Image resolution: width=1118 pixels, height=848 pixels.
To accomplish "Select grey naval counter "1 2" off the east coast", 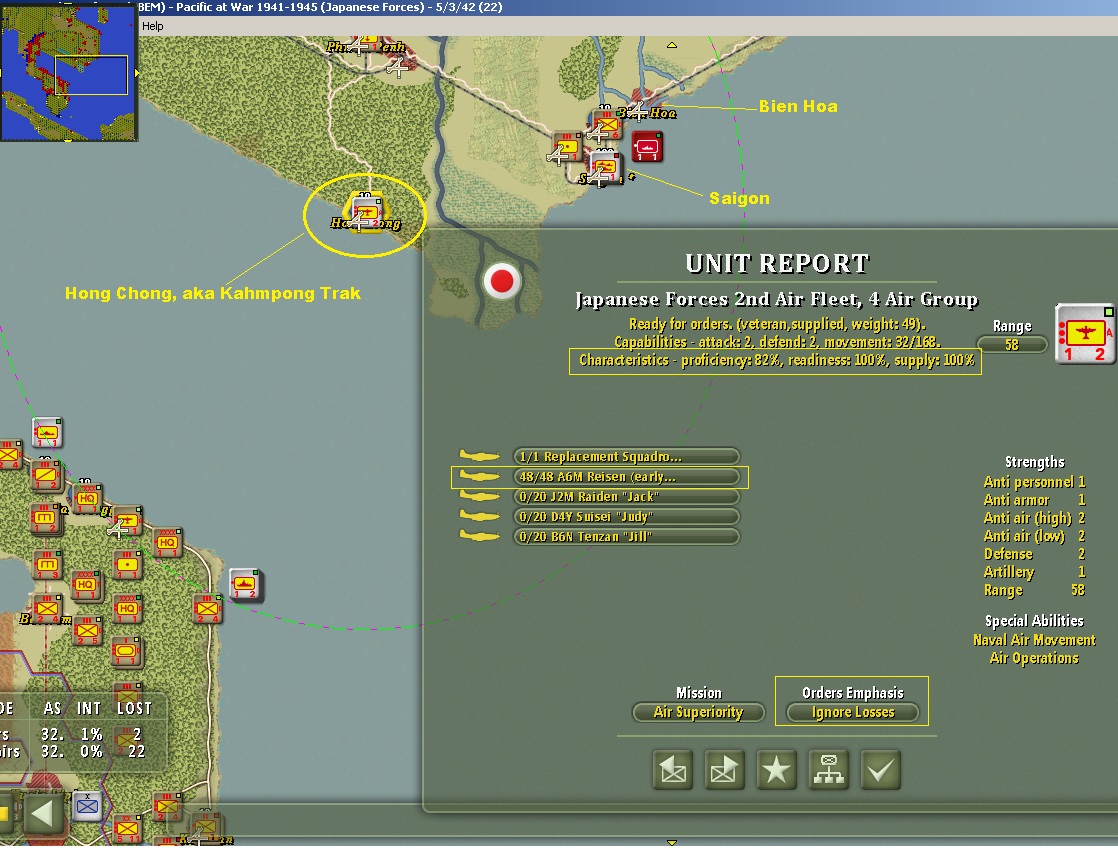I will pos(245,586).
